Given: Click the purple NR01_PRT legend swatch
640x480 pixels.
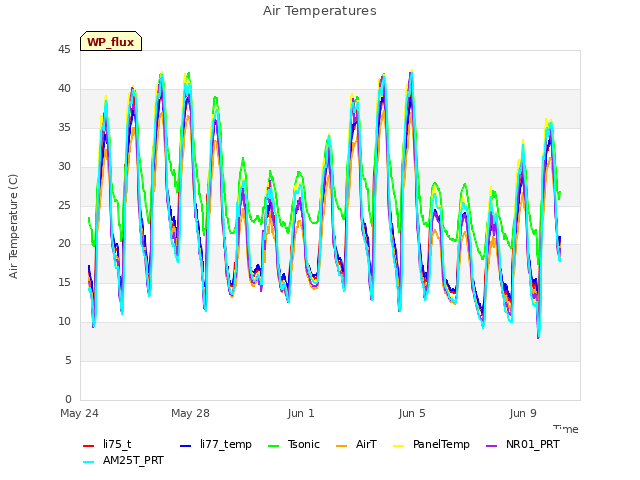Looking at the screenshot, I should [x=491, y=446].
